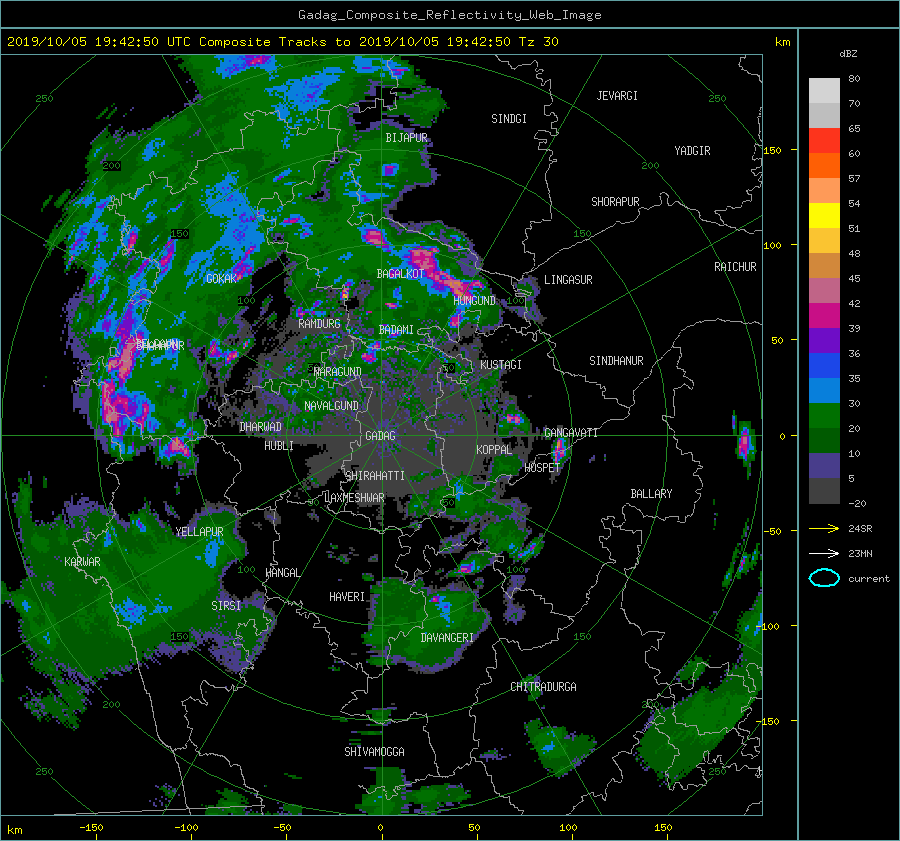The width and height of the screenshot is (900, 841).
Task: Click the GADAG radar center label
Action: point(381,436)
